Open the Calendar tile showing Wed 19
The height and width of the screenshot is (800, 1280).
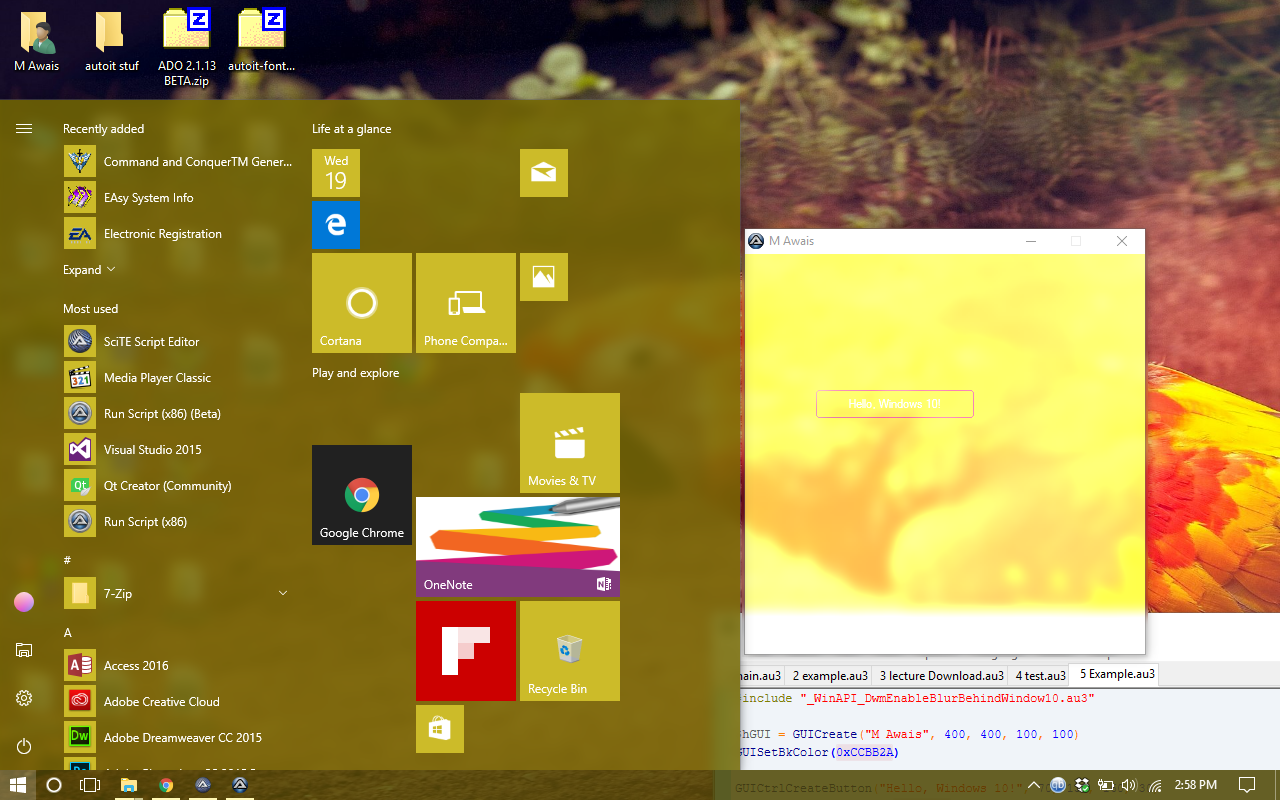coord(336,173)
